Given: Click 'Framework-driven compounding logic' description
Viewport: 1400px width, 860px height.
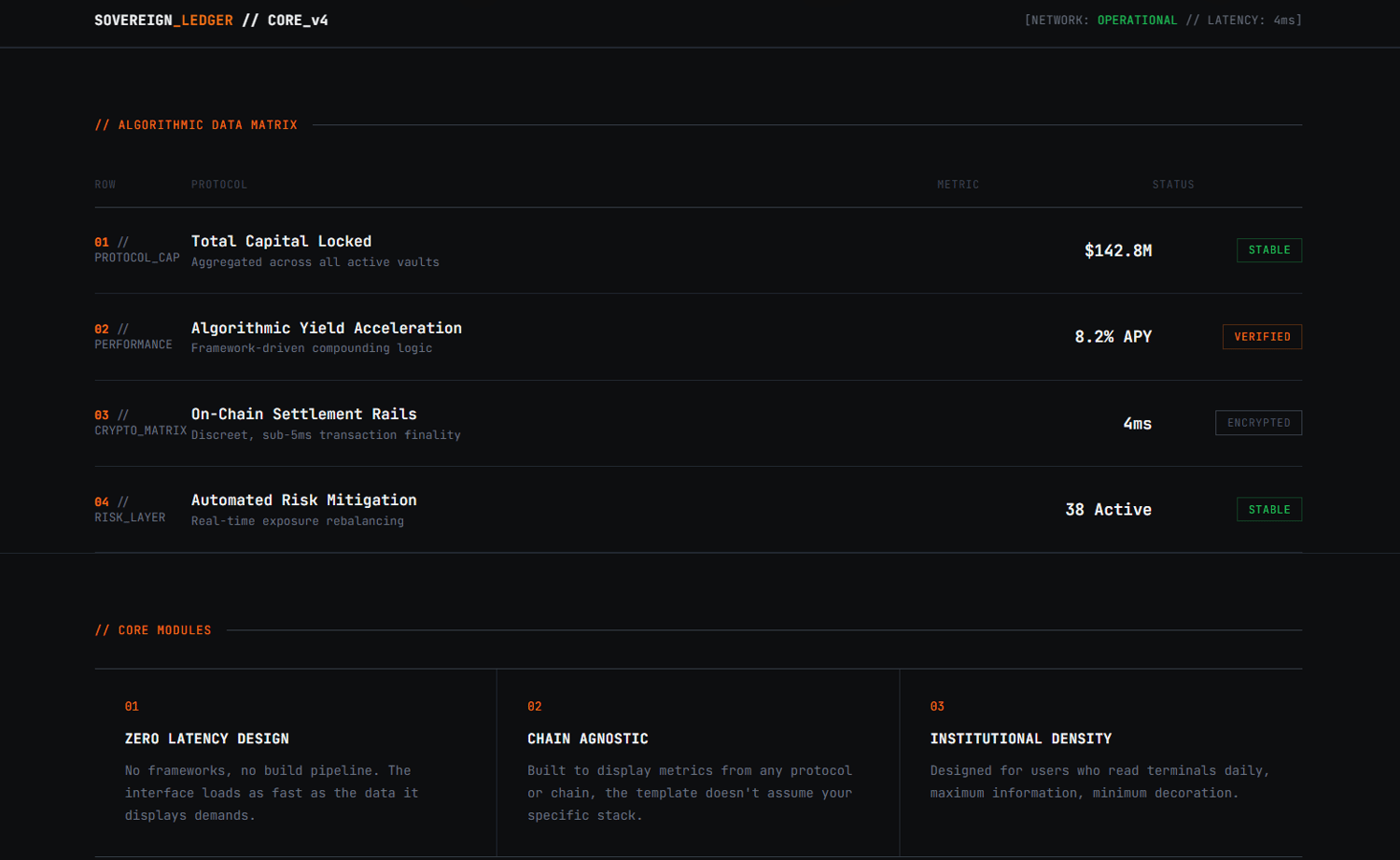Looking at the screenshot, I should (x=312, y=348).
